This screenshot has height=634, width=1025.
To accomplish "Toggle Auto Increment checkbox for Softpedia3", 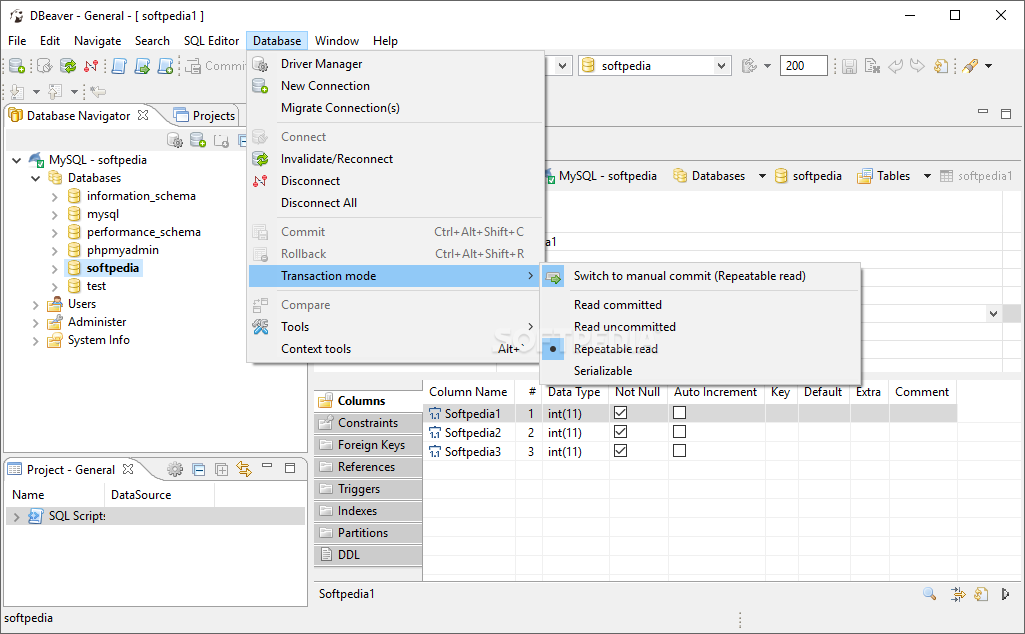I will point(679,451).
